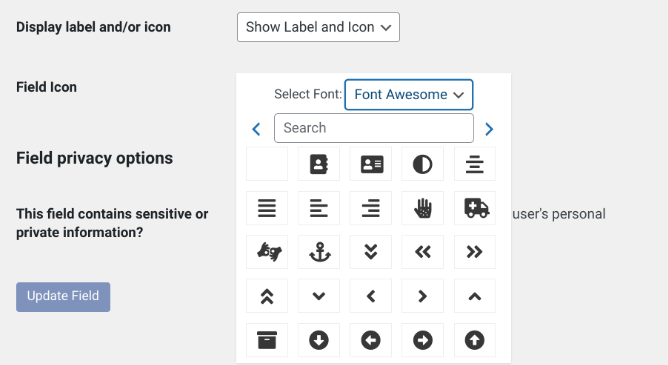Go to next page of icons
The image size is (668, 365).
(489, 129)
